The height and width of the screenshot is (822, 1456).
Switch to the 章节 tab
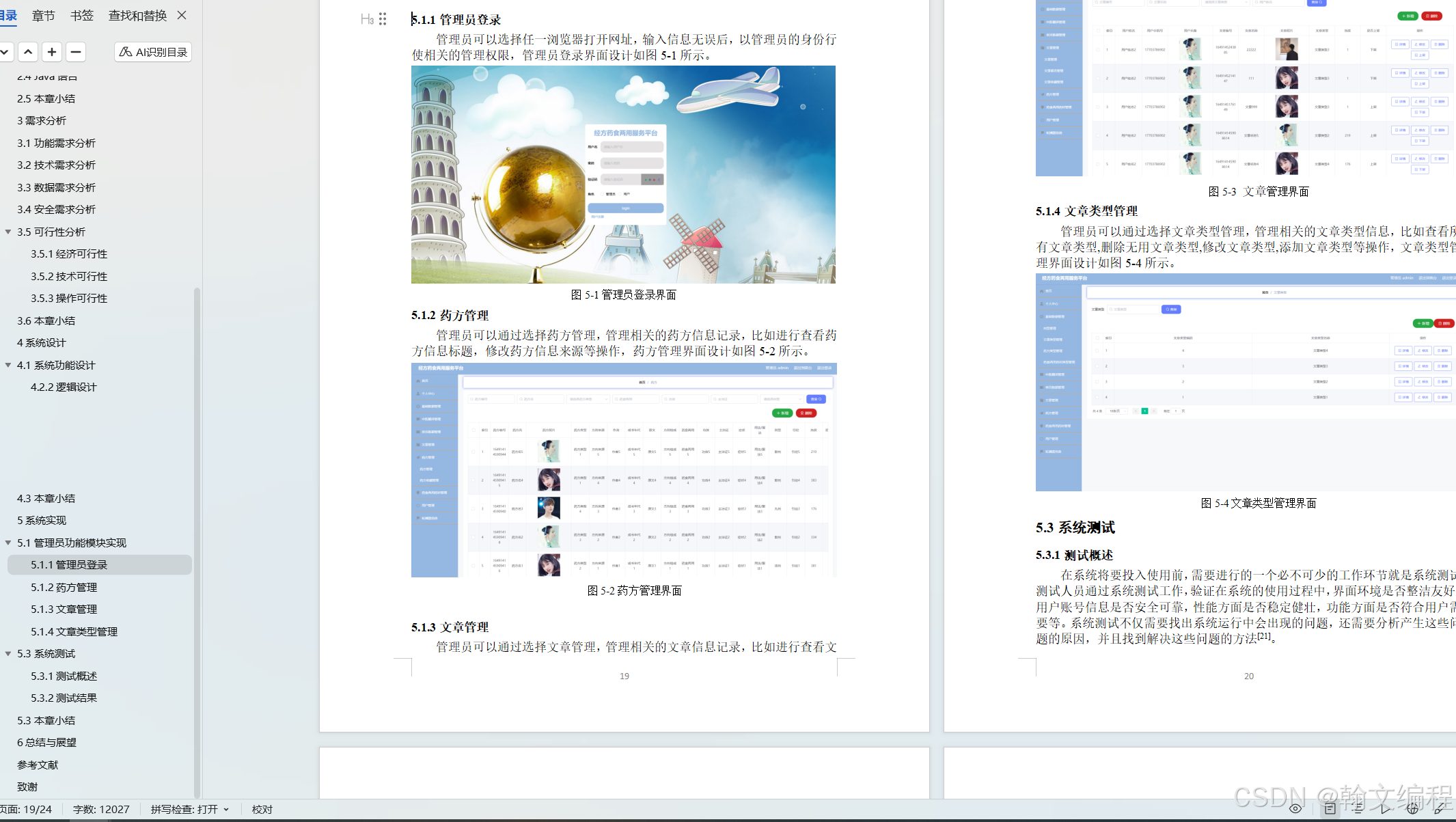coord(43,15)
